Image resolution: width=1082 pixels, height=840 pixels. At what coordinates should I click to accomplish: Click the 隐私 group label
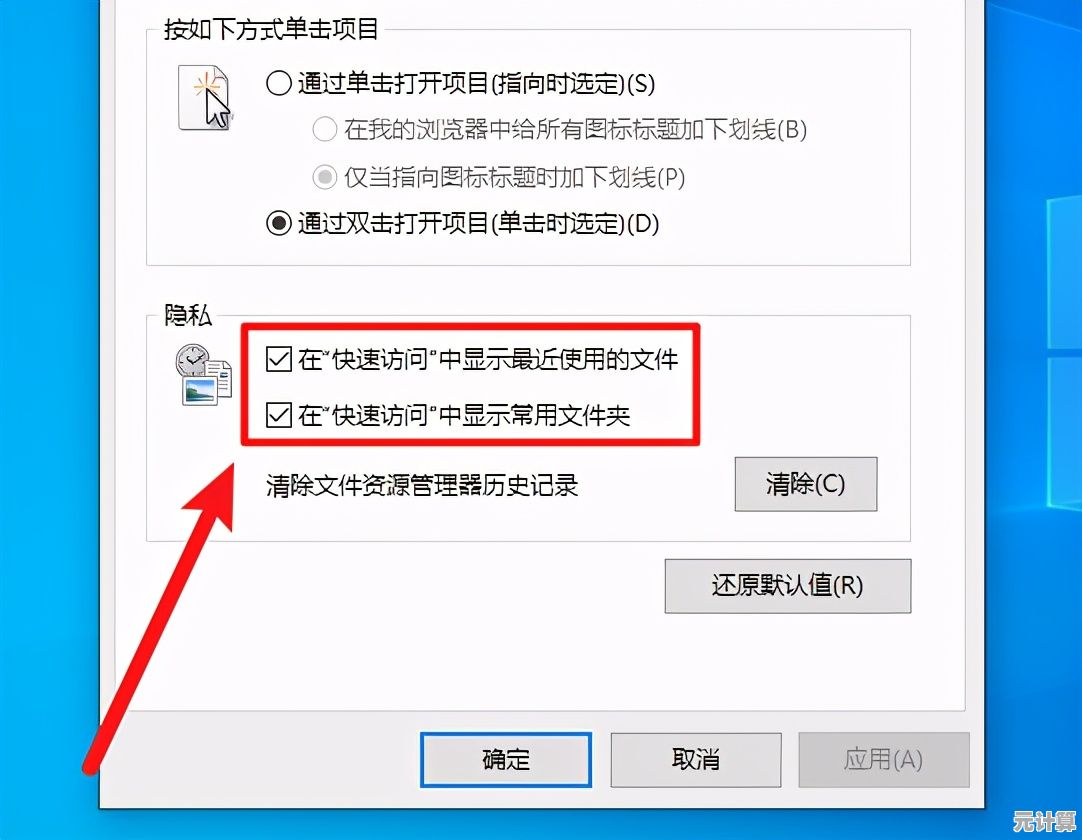(188, 315)
